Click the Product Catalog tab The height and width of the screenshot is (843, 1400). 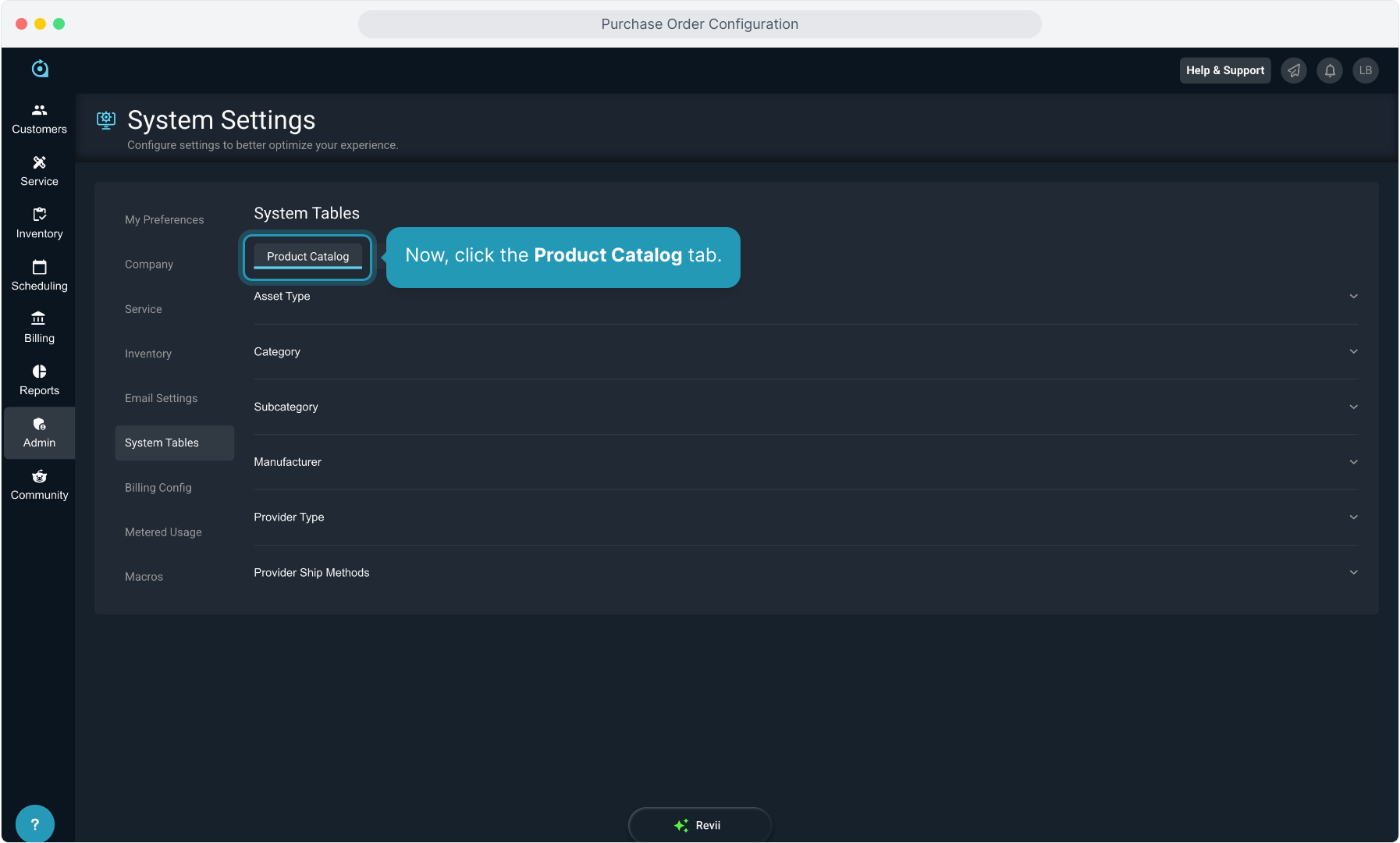[307, 257]
